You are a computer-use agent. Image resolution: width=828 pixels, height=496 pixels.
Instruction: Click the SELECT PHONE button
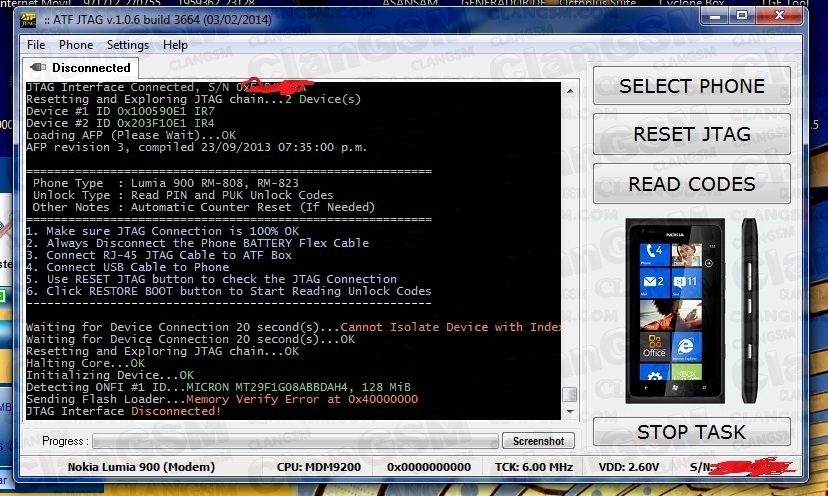692,86
